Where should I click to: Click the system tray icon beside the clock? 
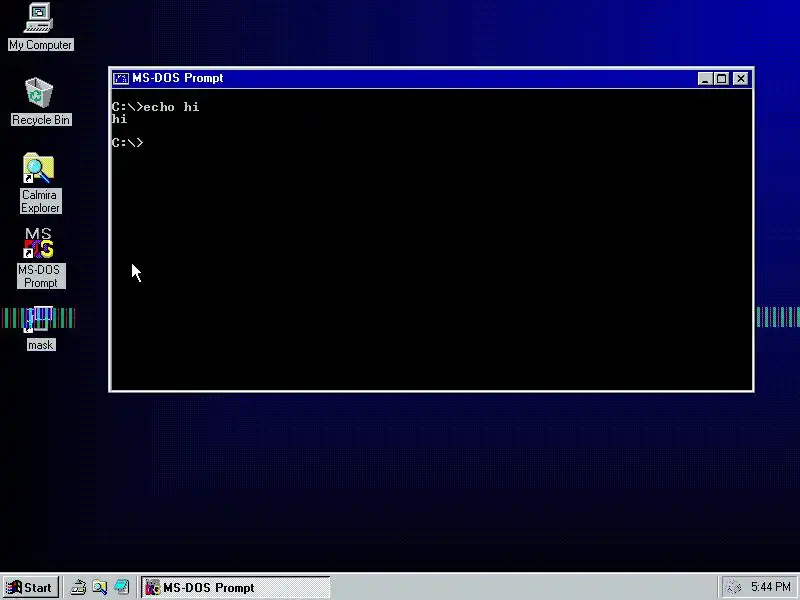tap(734, 587)
